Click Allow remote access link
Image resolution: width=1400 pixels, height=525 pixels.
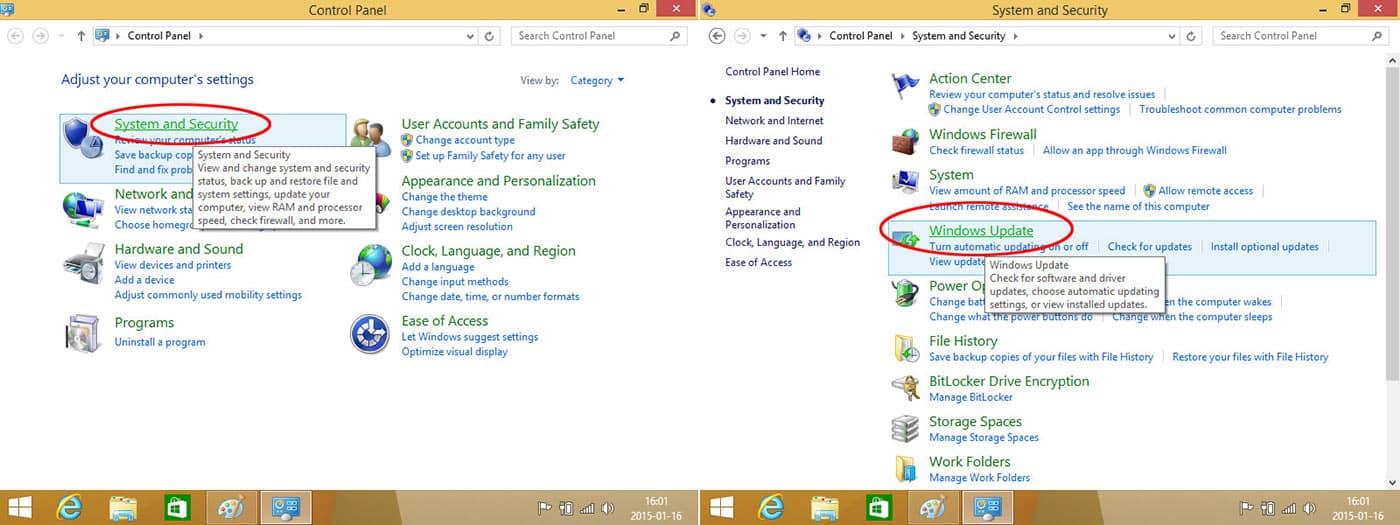(1205, 191)
